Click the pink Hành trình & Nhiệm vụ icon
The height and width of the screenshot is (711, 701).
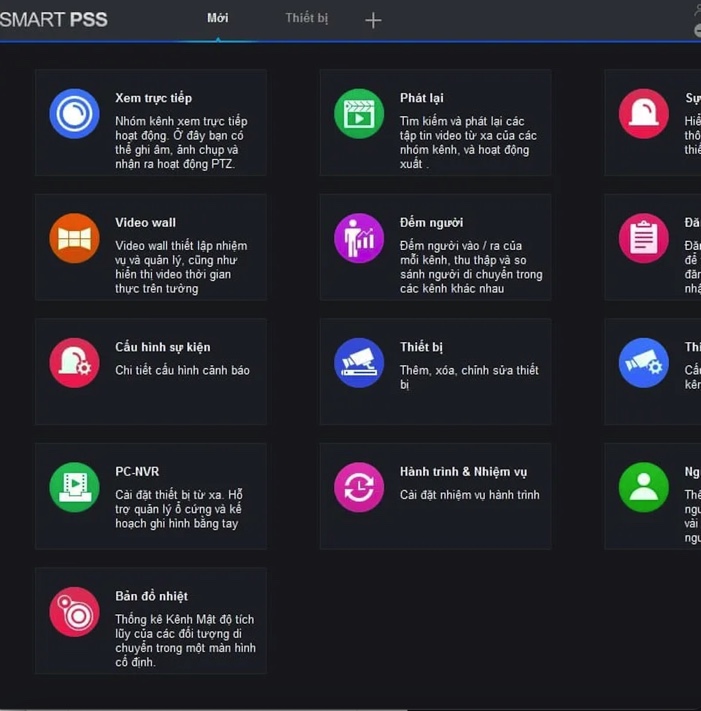[x=359, y=487]
